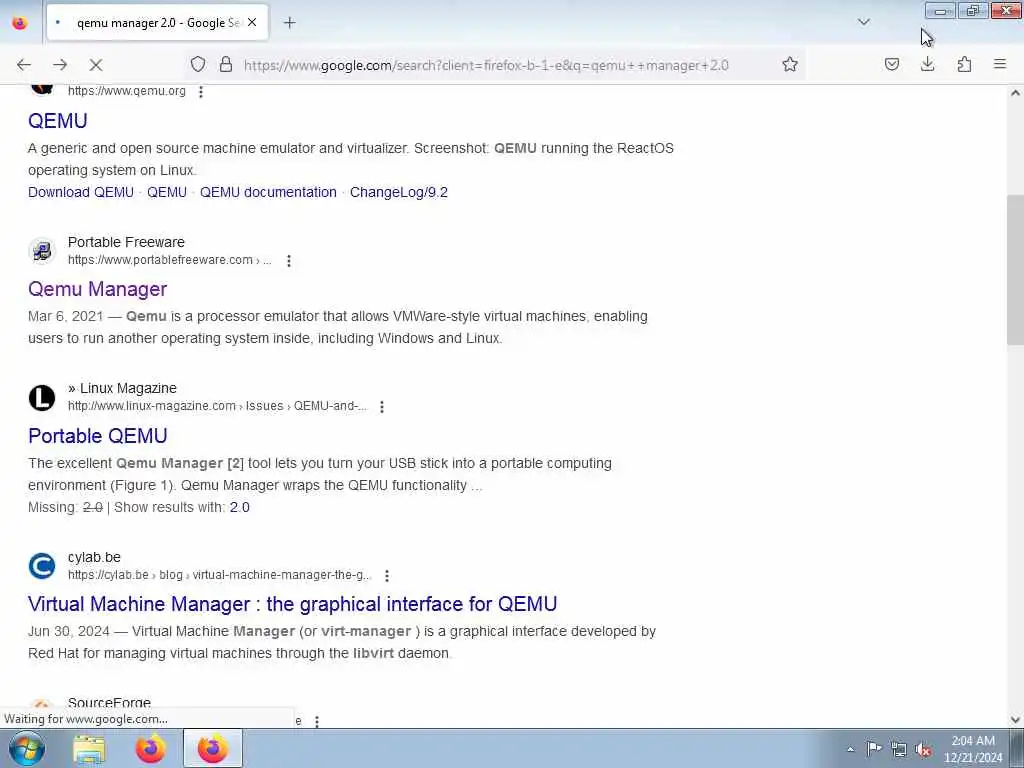Image resolution: width=1024 pixels, height=768 pixels.
Task: Click the SourceForge site name
Action: coord(109,703)
